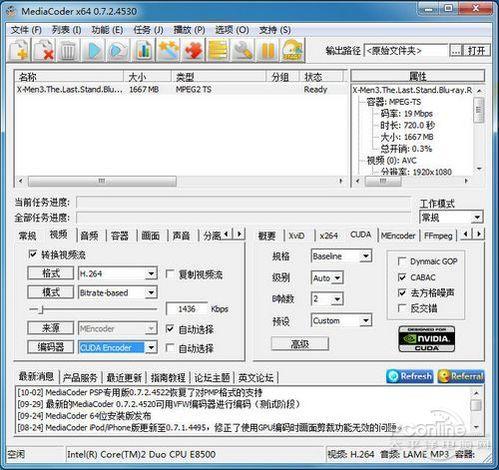Click the bitrate slider handle
Screen dimensions: 499x470
tap(42, 310)
